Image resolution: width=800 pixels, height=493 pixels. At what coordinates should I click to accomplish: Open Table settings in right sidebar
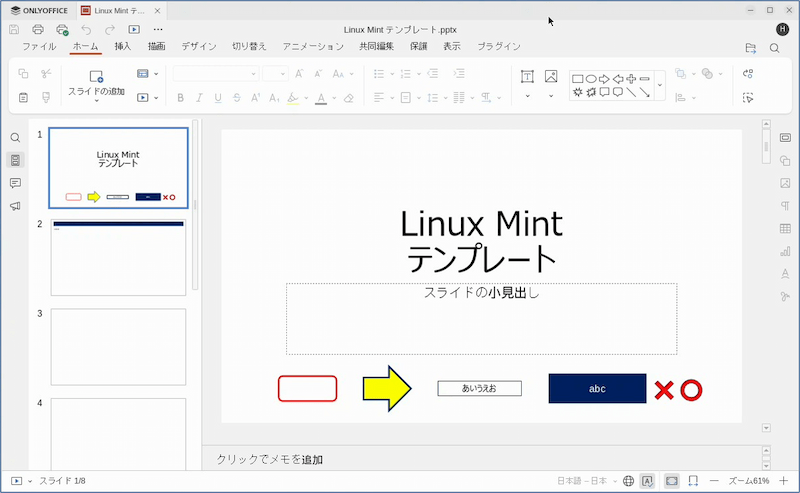[785, 229]
